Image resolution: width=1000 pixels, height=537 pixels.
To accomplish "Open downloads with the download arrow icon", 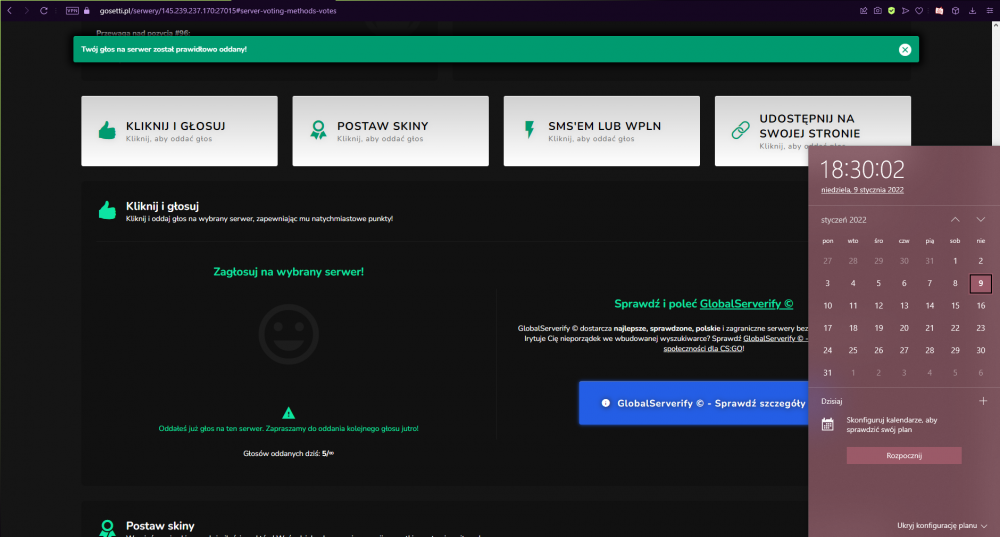I will tap(973, 11).
